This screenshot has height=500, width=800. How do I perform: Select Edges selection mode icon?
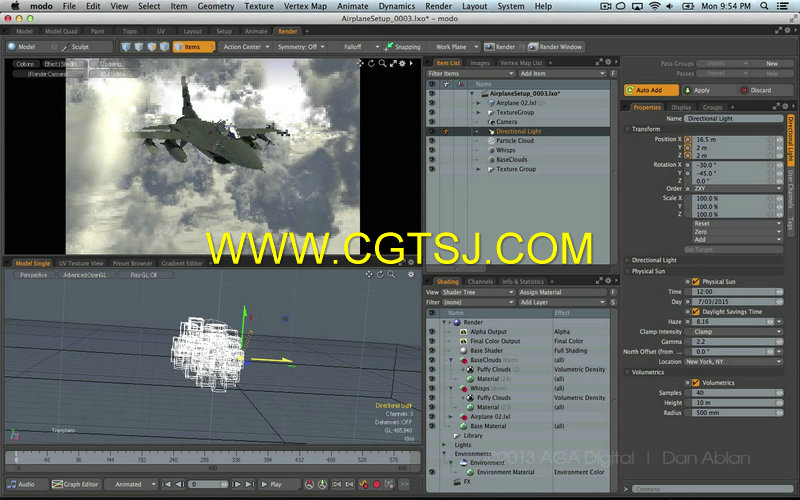tap(139, 47)
